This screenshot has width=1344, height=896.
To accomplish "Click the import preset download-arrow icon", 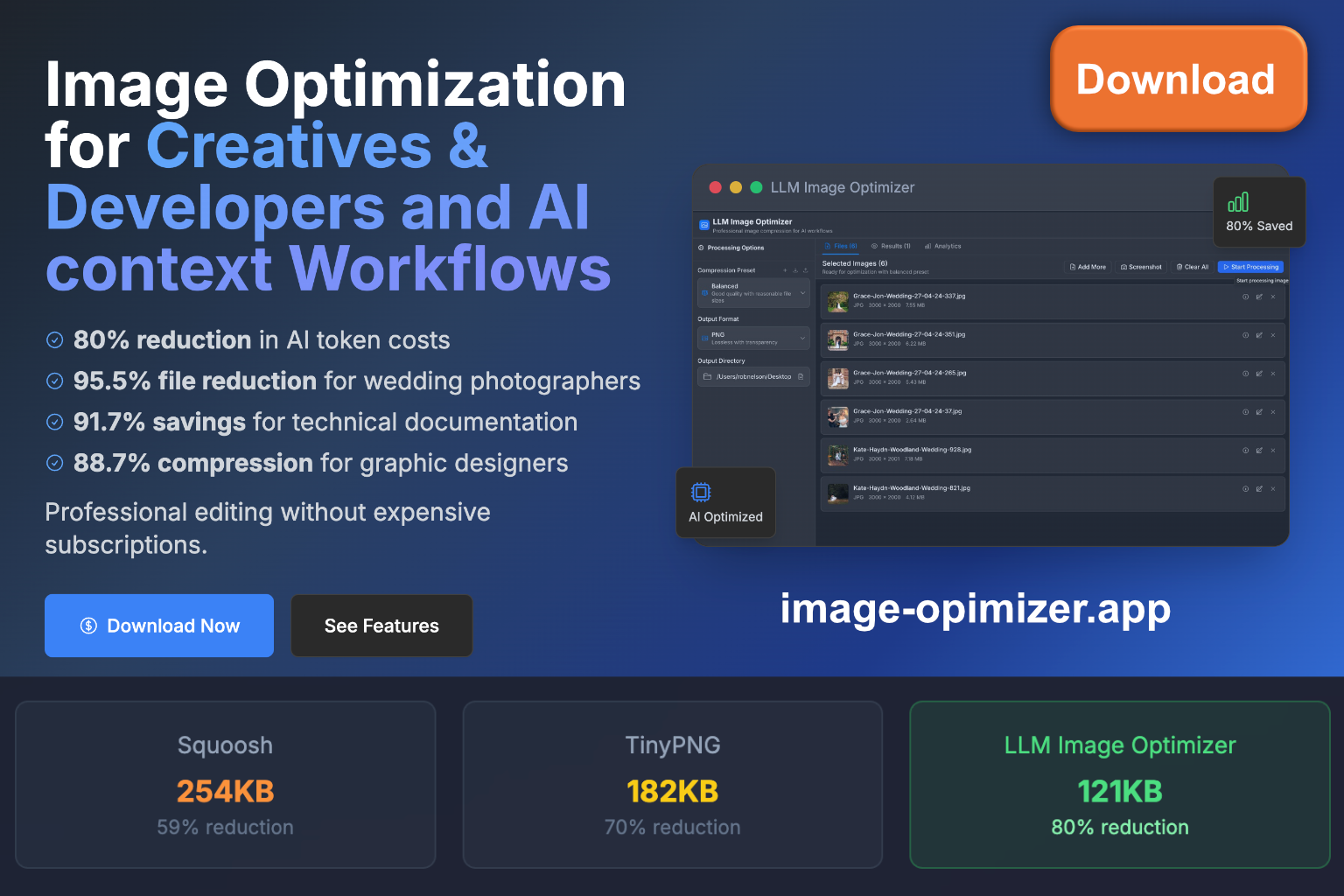I will pyautogui.click(x=795, y=270).
